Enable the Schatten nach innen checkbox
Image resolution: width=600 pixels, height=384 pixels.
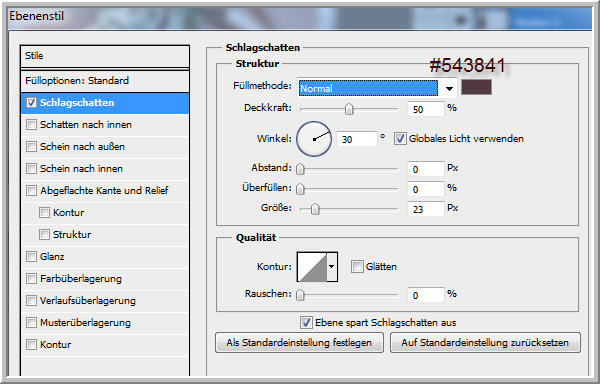31,125
